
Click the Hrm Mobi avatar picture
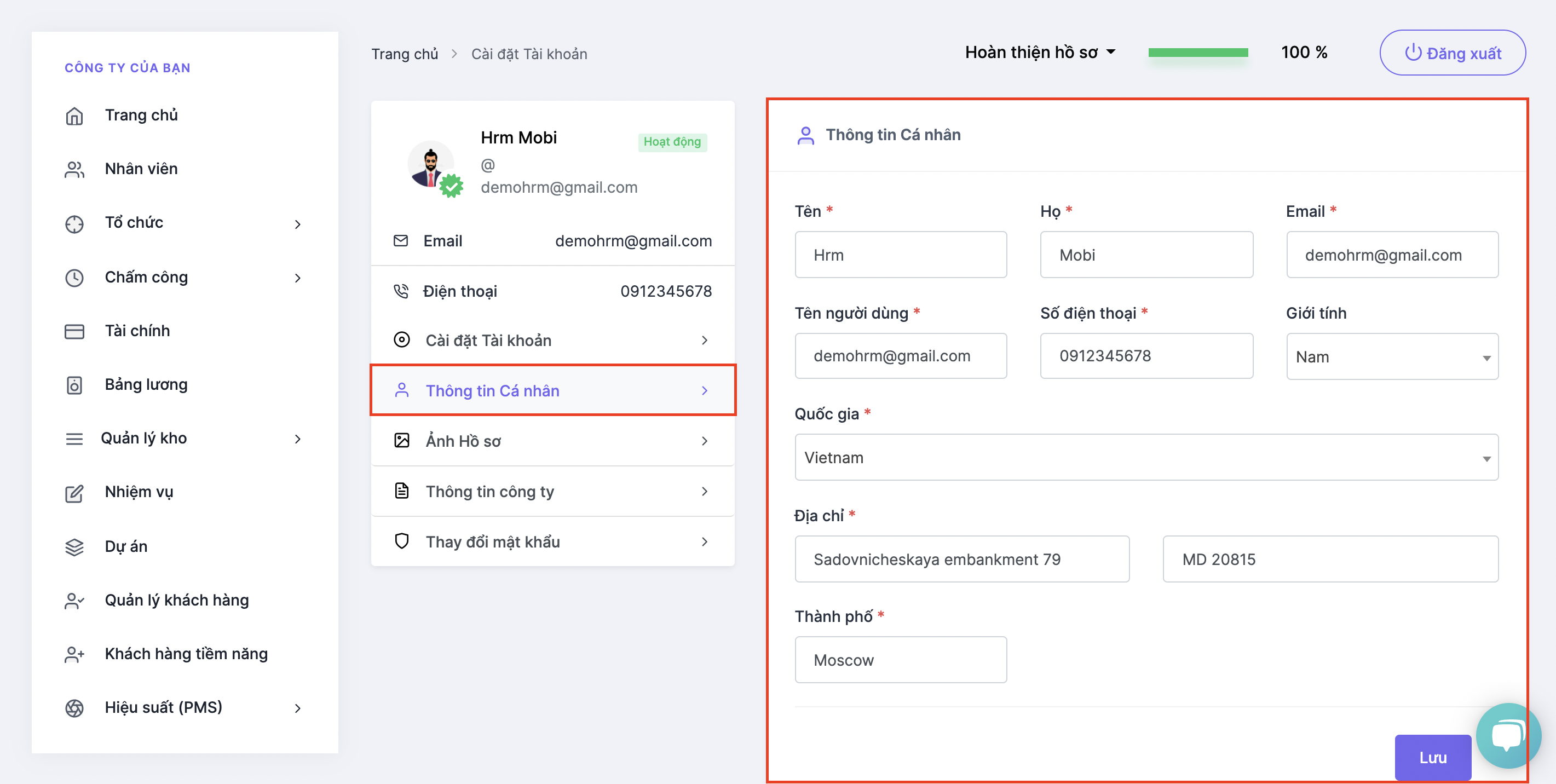431,165
